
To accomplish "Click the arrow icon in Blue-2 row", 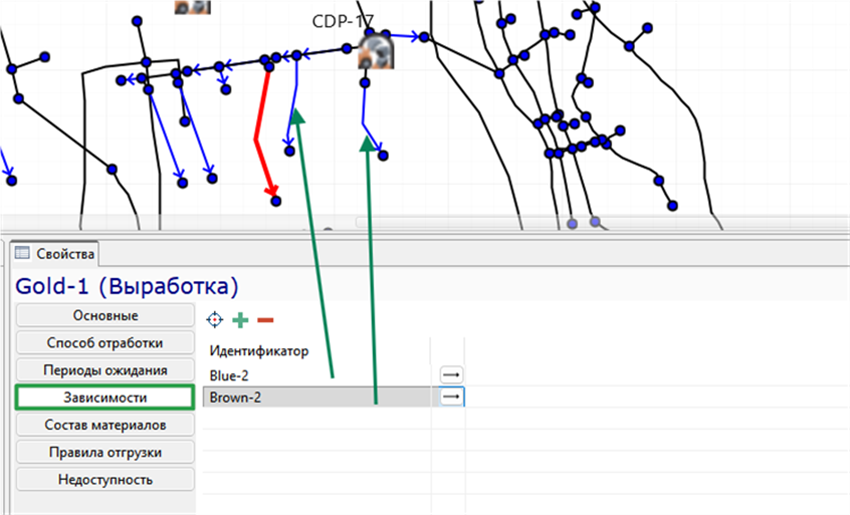I will 451,375.
